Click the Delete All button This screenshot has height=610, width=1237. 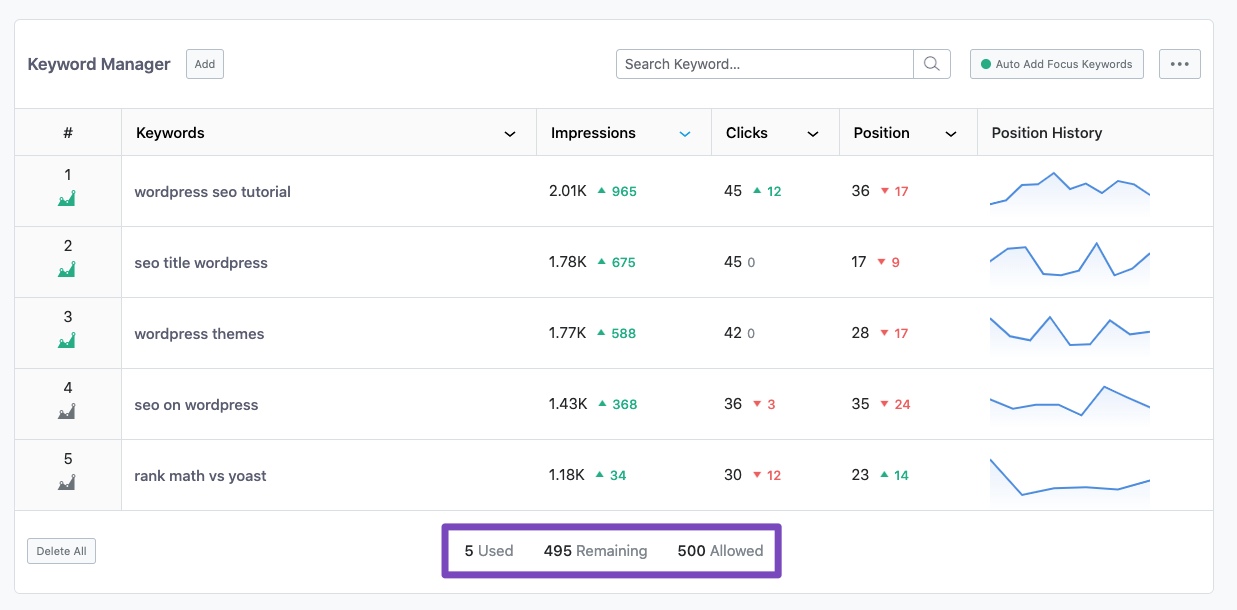point(61,551)
